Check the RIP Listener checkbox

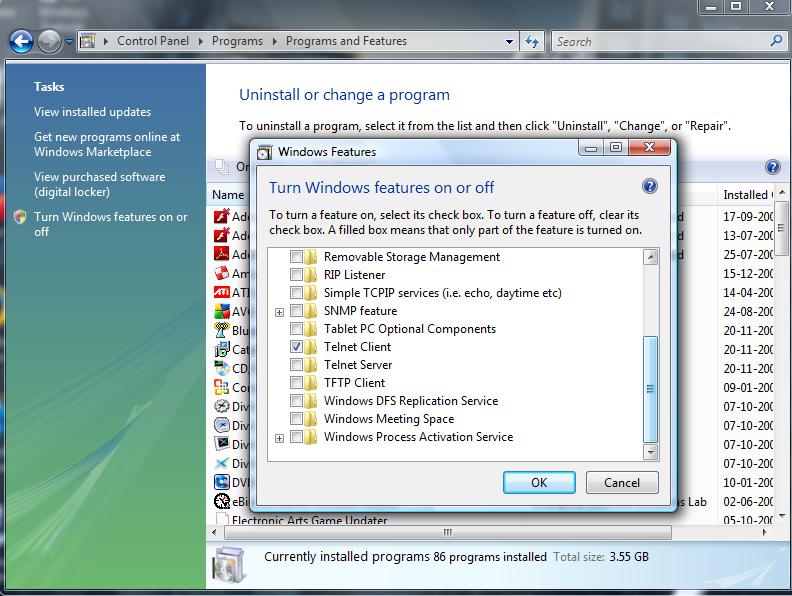point(296,275)
